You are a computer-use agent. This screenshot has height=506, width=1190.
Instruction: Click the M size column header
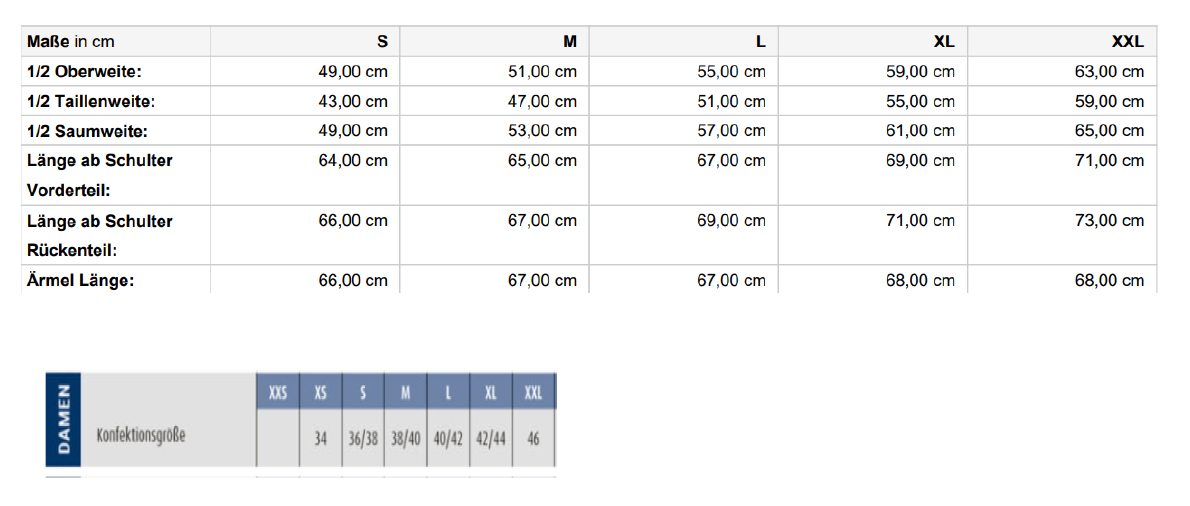[570, 42]
